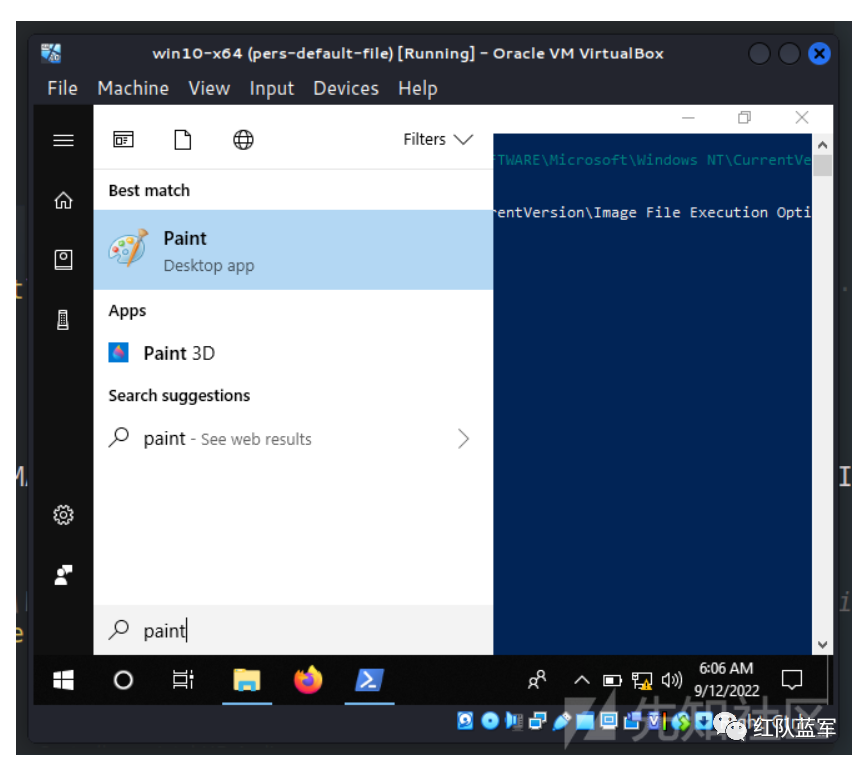Screen dimensions: 865x766
Task: Check the battery status icon
Action: 612,681
